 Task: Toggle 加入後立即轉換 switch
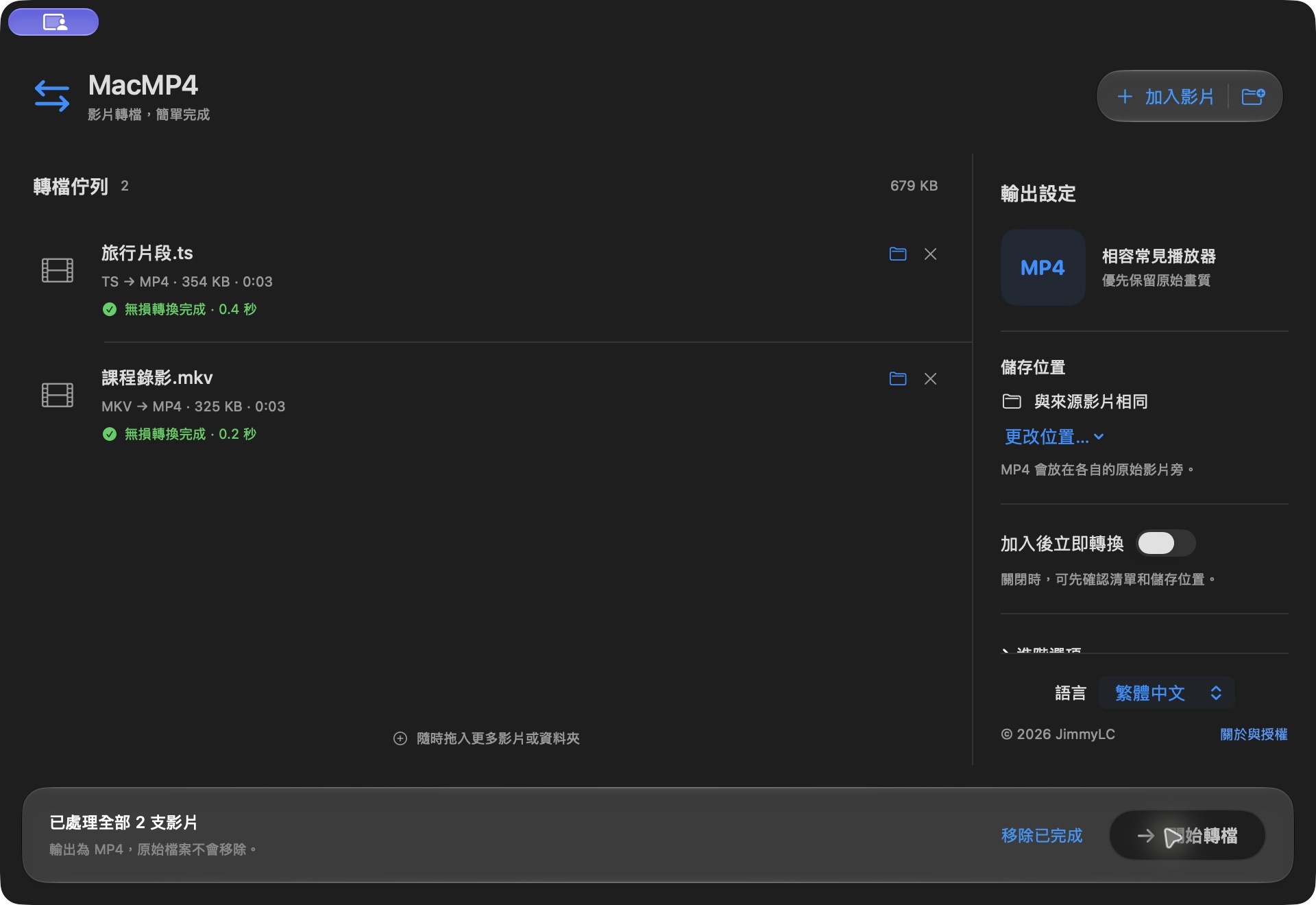pyautogui.click(x=1166, y=543)
